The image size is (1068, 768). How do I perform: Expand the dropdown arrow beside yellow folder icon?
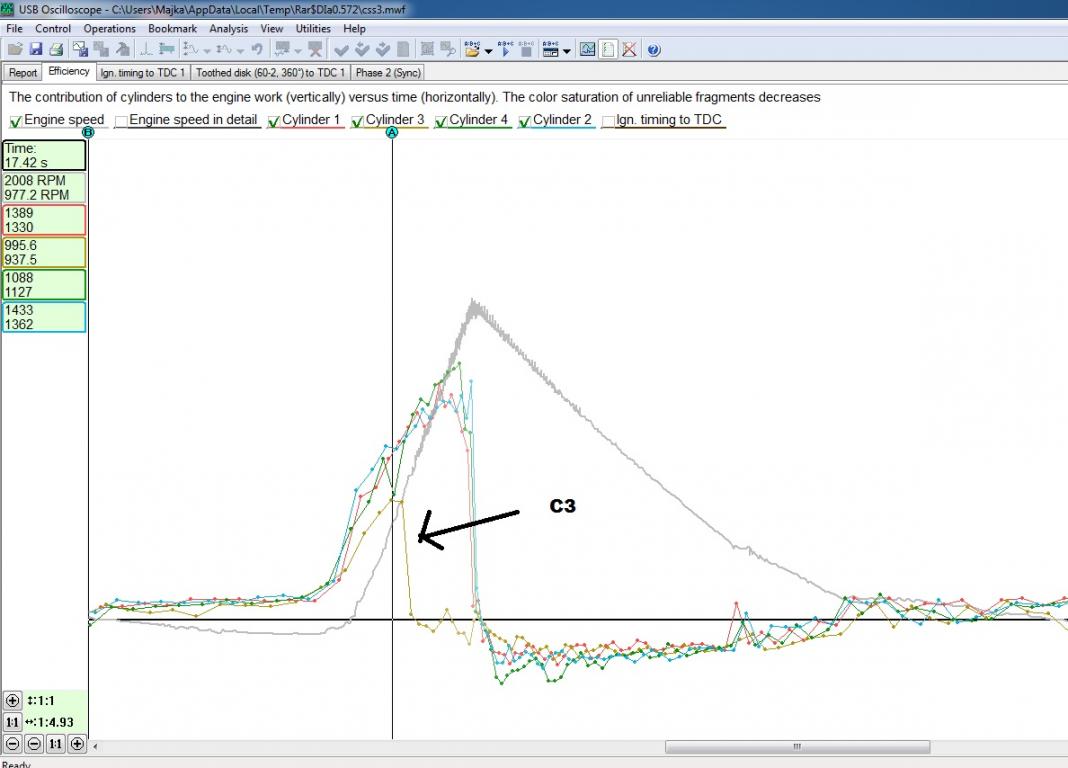[488, 50]
